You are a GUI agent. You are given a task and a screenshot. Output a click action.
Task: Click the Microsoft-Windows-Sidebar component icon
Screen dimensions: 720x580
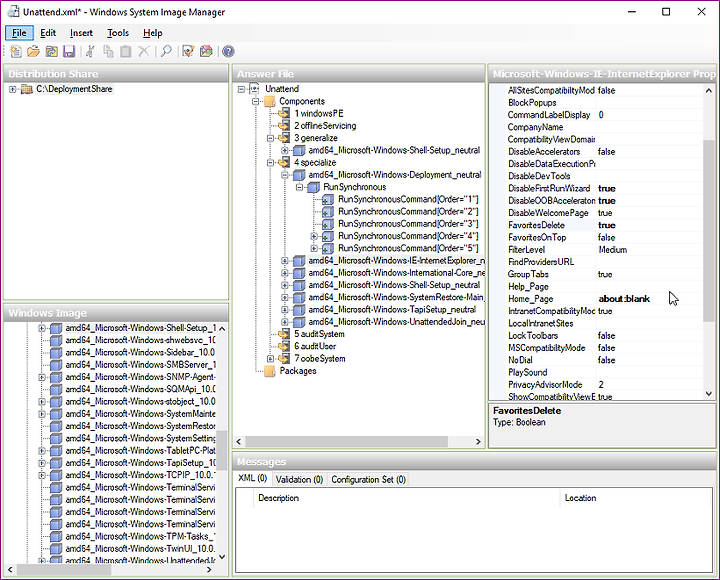56,353
